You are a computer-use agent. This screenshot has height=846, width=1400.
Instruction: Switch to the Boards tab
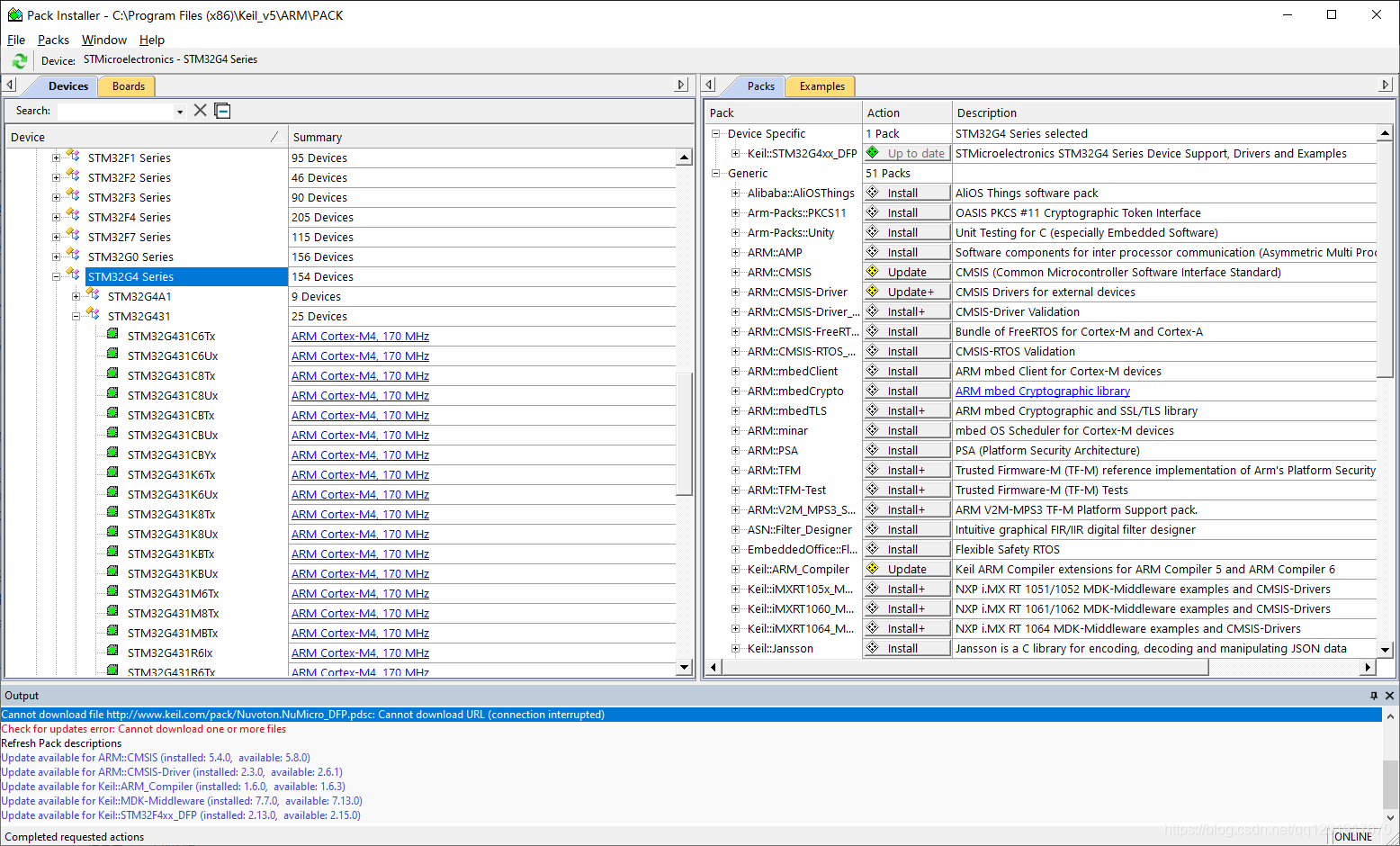pos(129,86)
